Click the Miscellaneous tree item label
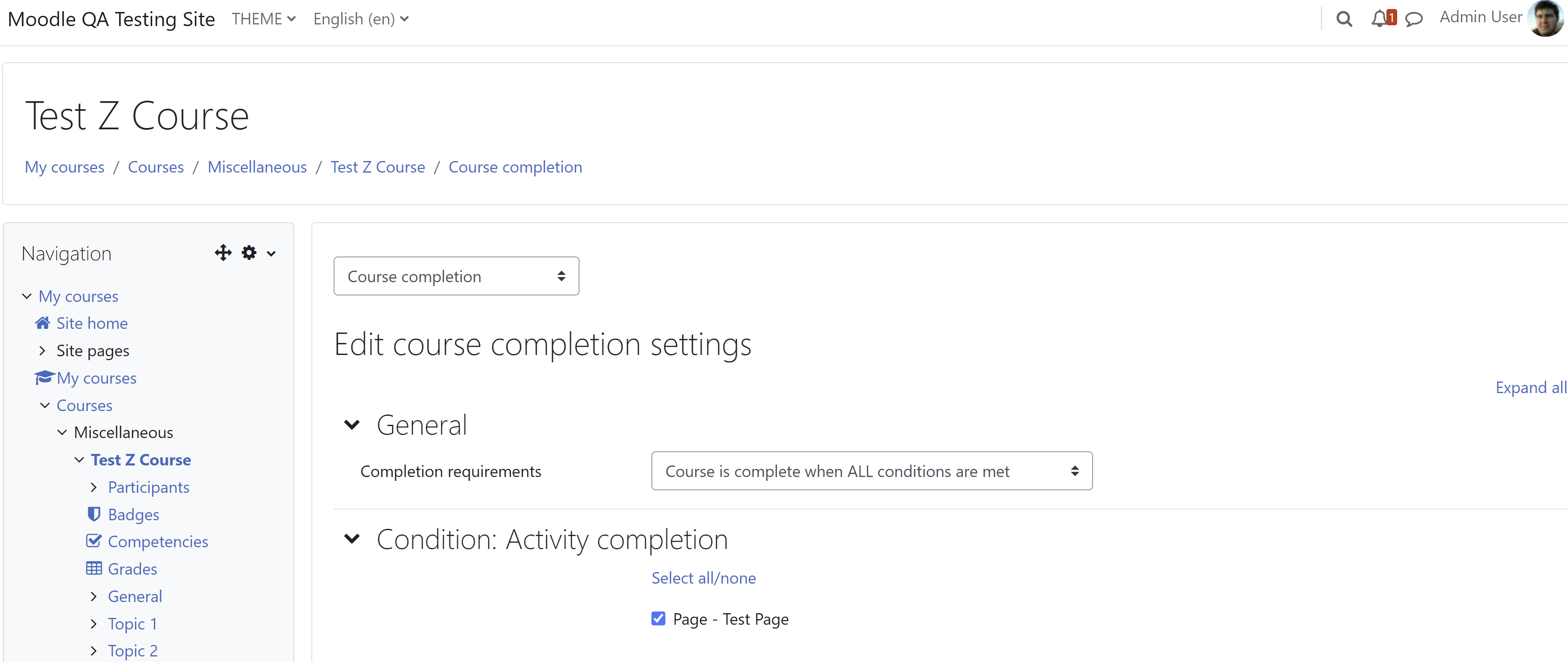The height and width of the screenshot is (662, 1568). click(124, 432)
